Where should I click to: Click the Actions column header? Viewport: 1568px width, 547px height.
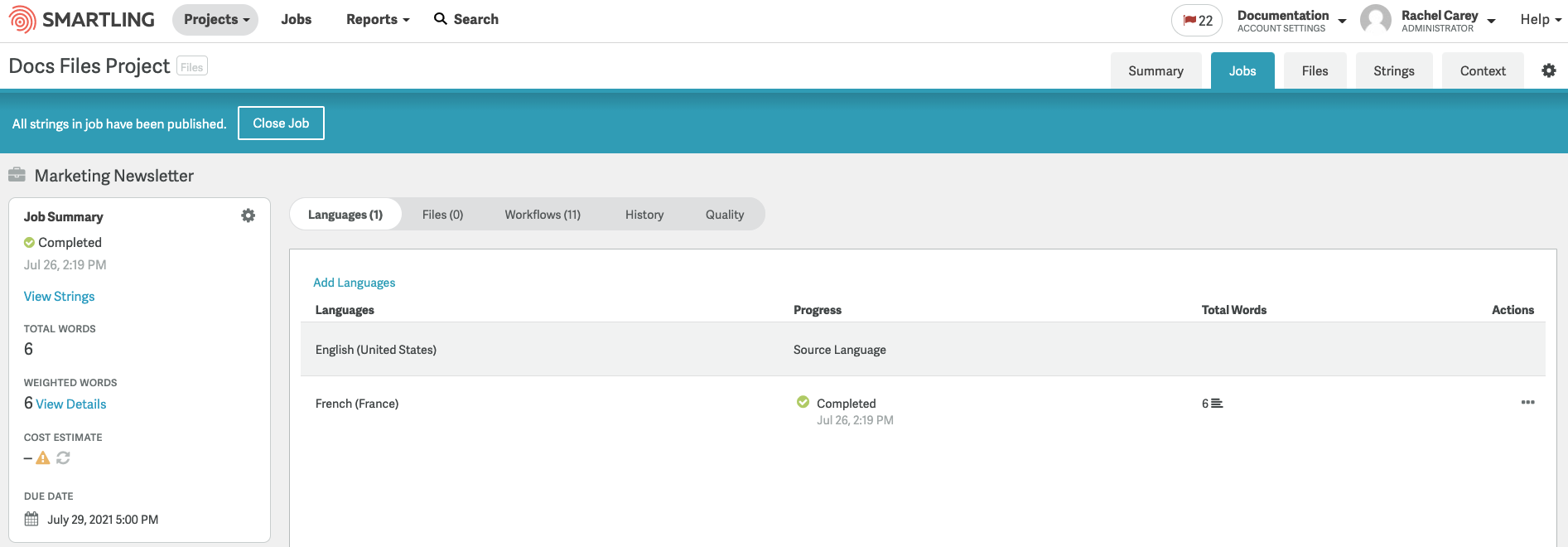click(1513, 310)
